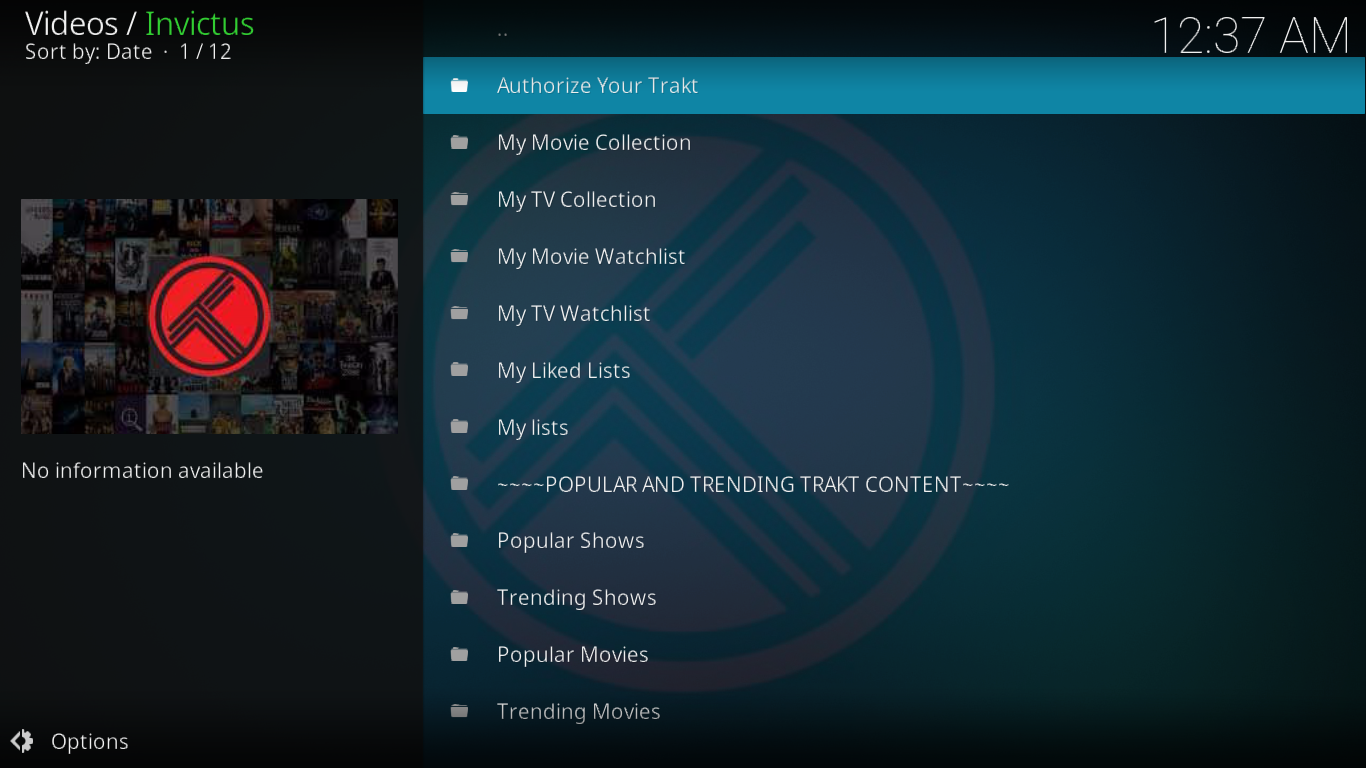
Task: Click the Invictus title text
Action: [x=200, y=23]
